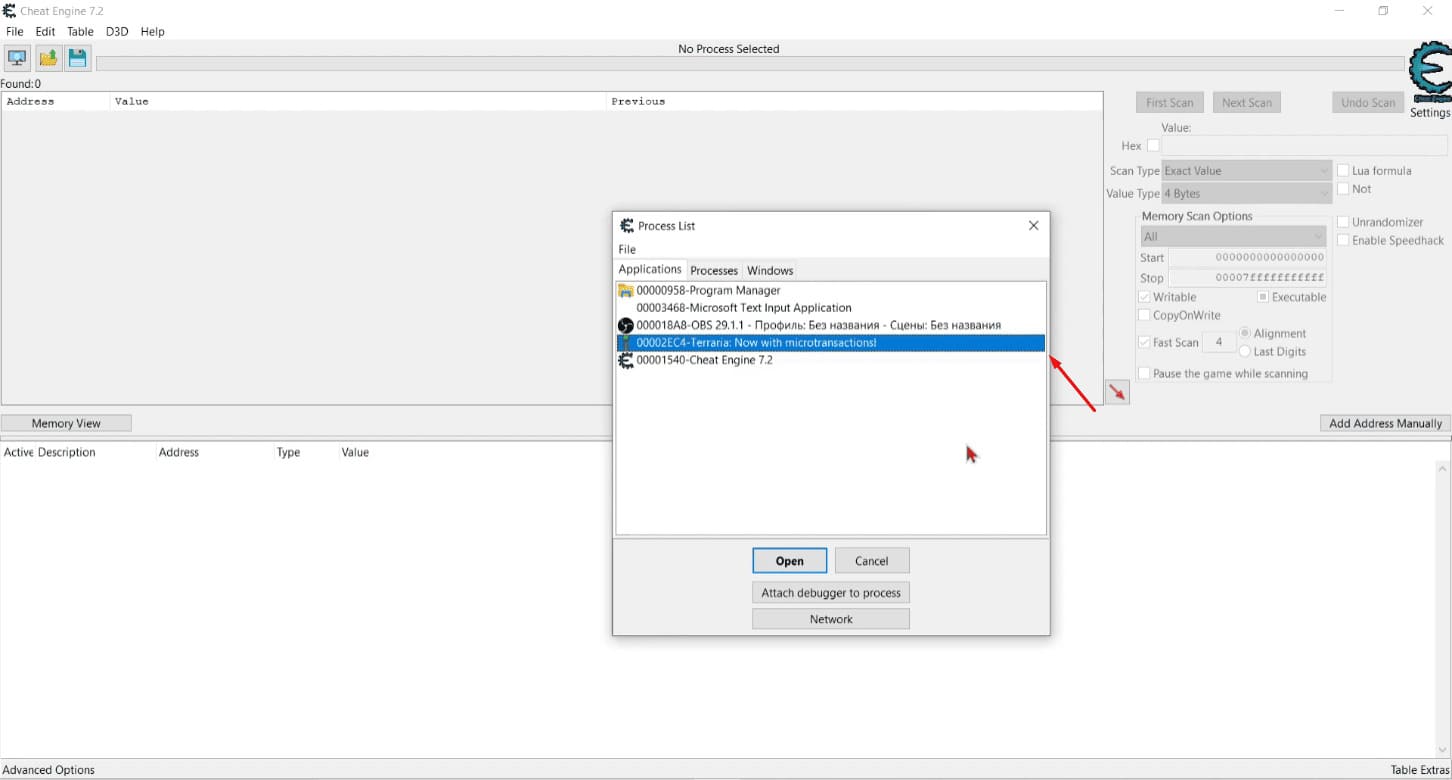The image size is (1452, 780).
Task: Toggle the CopyOnWrite checkbox
Action: (x=1144, y=315)
